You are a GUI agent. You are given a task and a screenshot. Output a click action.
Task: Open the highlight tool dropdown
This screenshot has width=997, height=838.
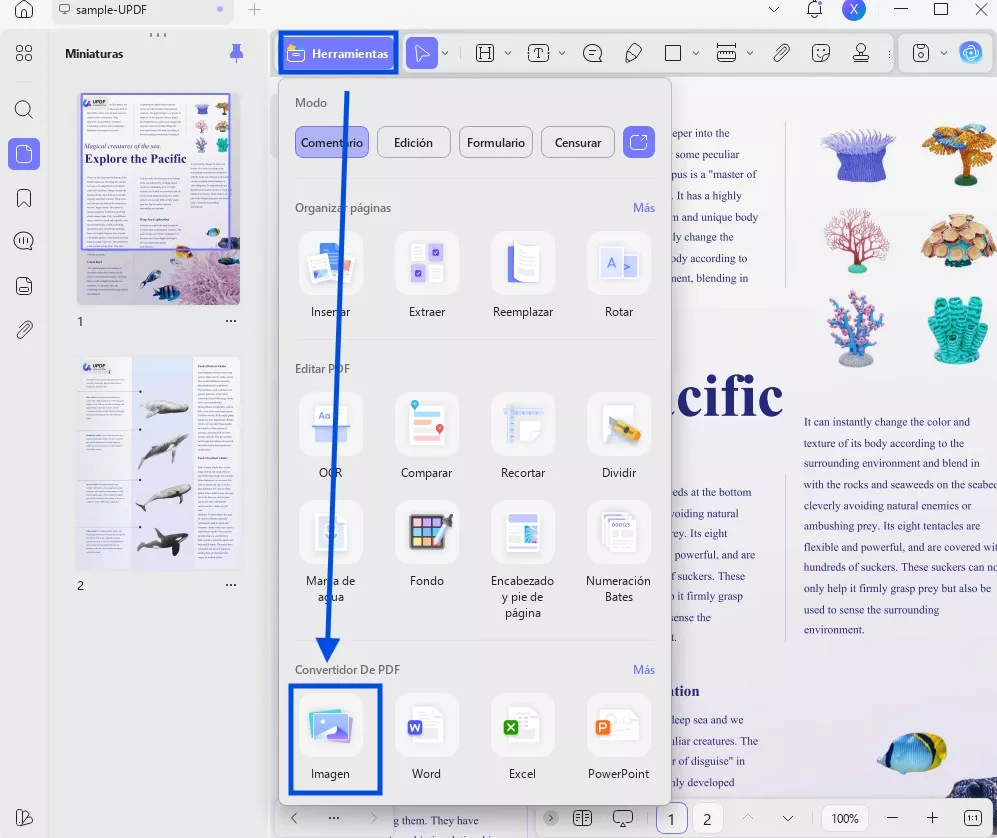pyautogui.click(x=507, y=53)
